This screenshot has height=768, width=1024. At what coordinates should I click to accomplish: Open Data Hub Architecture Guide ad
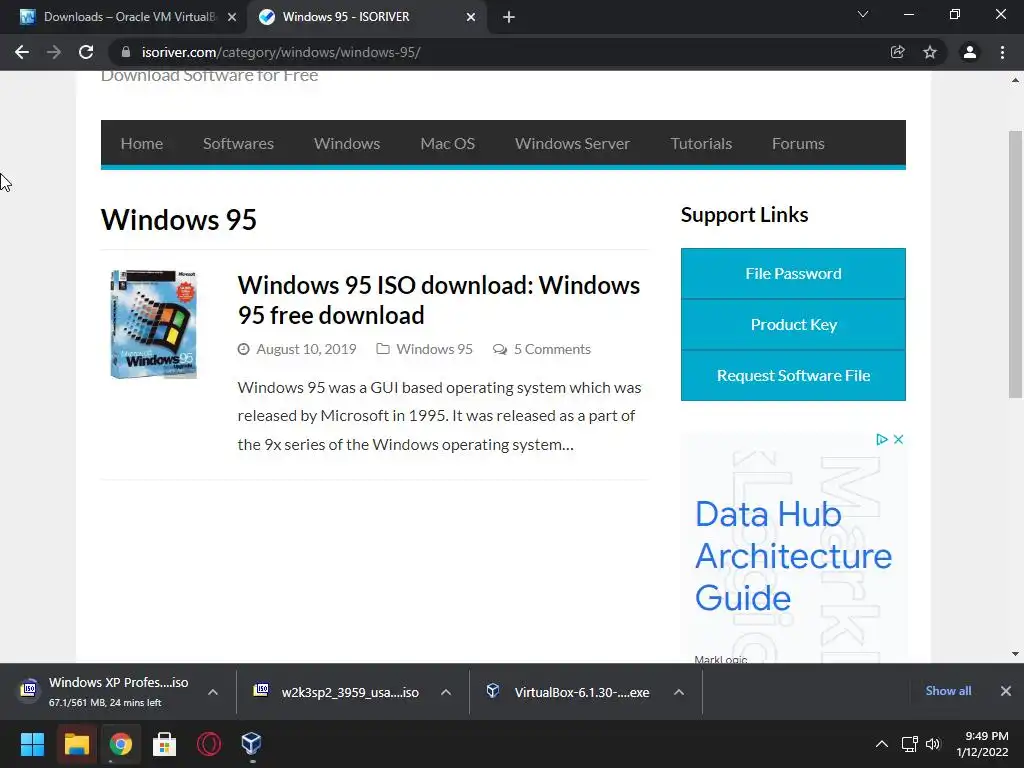point(793,556)
